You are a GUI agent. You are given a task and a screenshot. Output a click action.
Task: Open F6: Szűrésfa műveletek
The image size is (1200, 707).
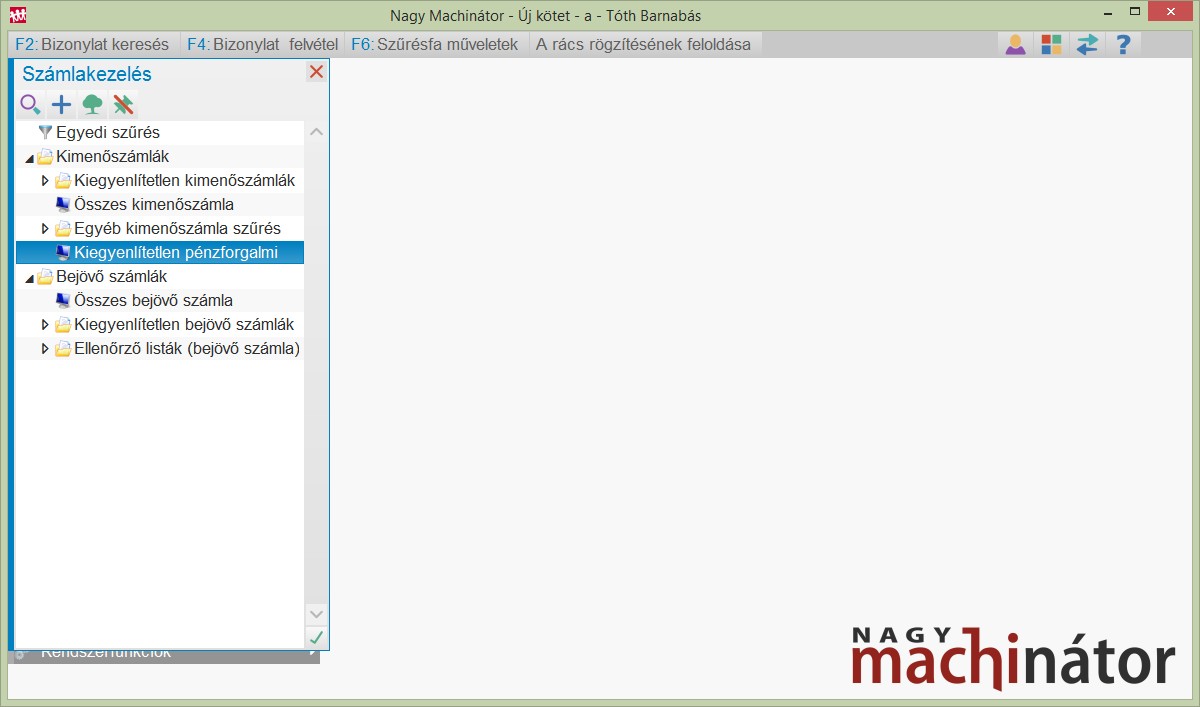(x=435, y=44)
